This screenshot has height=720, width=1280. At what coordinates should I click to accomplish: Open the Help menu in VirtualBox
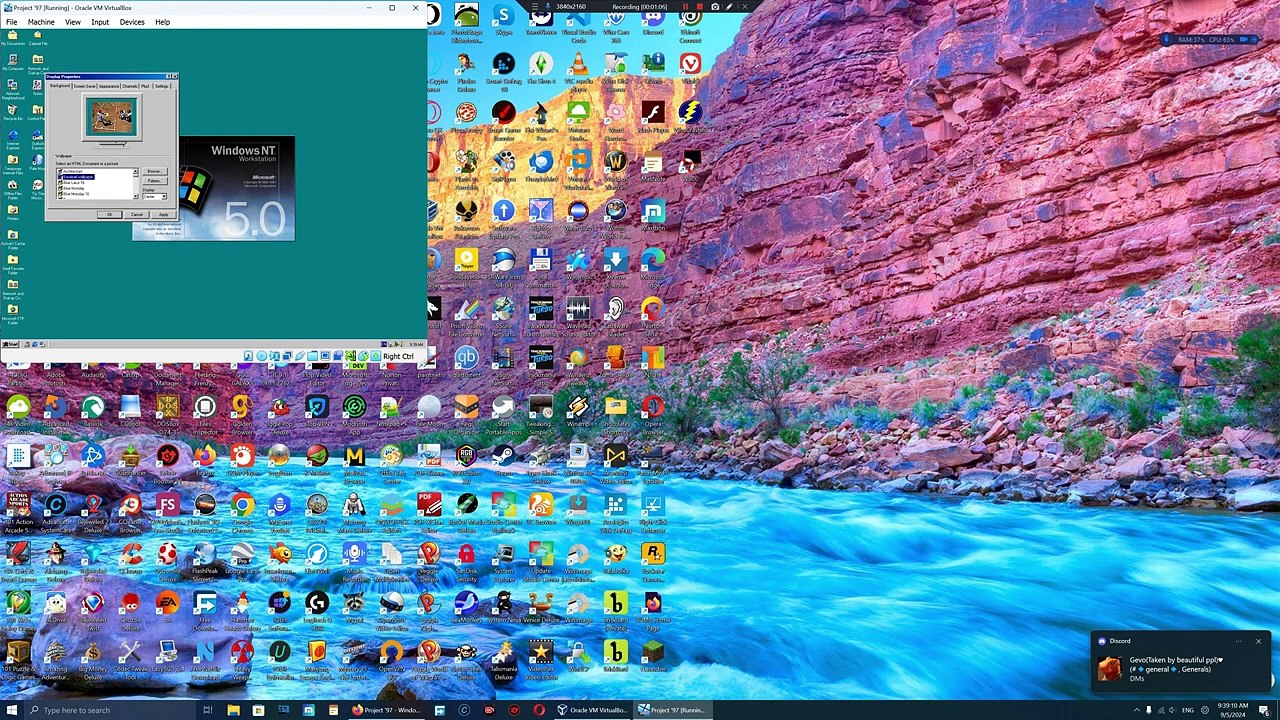coord(162,22)
